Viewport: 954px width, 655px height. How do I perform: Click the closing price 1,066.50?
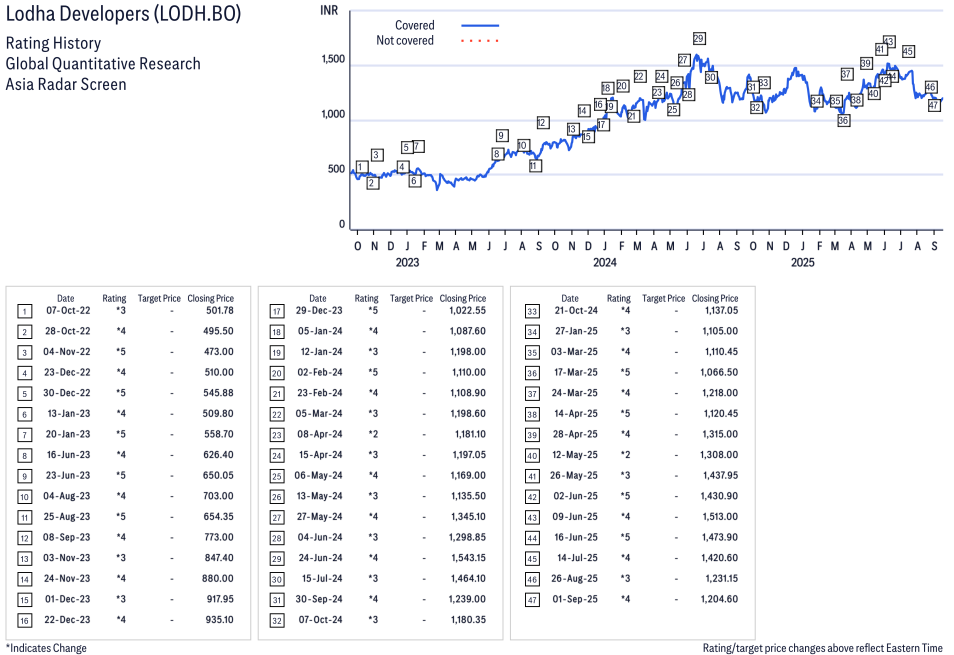click(x=719, y=372)
